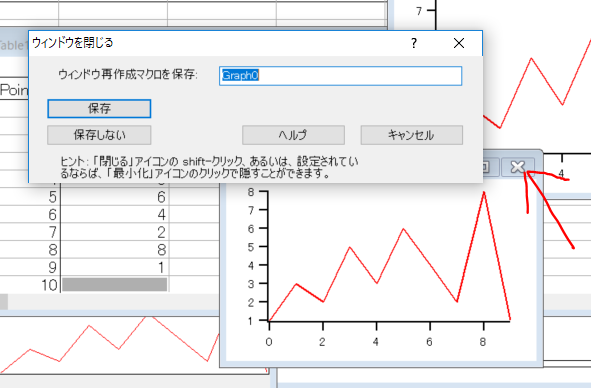This screenshot has width=591, height=388.
Task: Cancel closing with キャンセル button
Action: 412,135
